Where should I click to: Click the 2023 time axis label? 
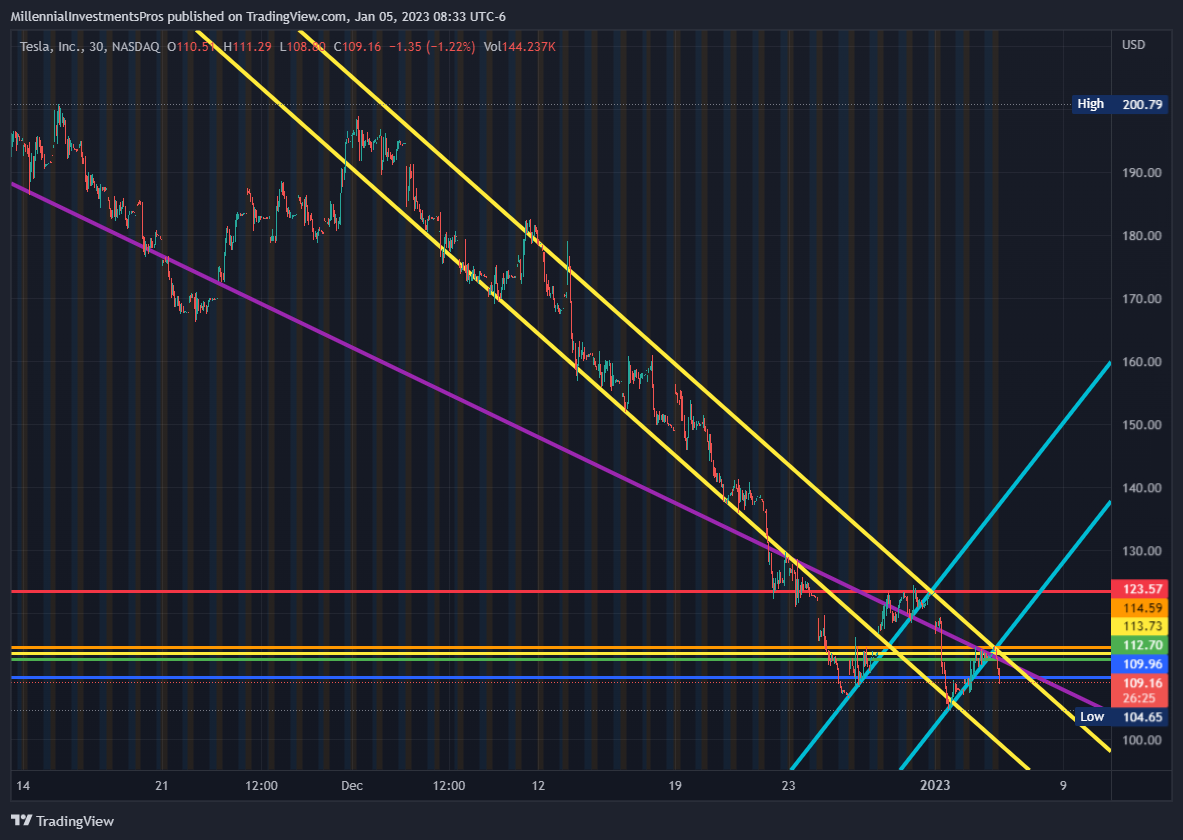(x=935, y=786)
